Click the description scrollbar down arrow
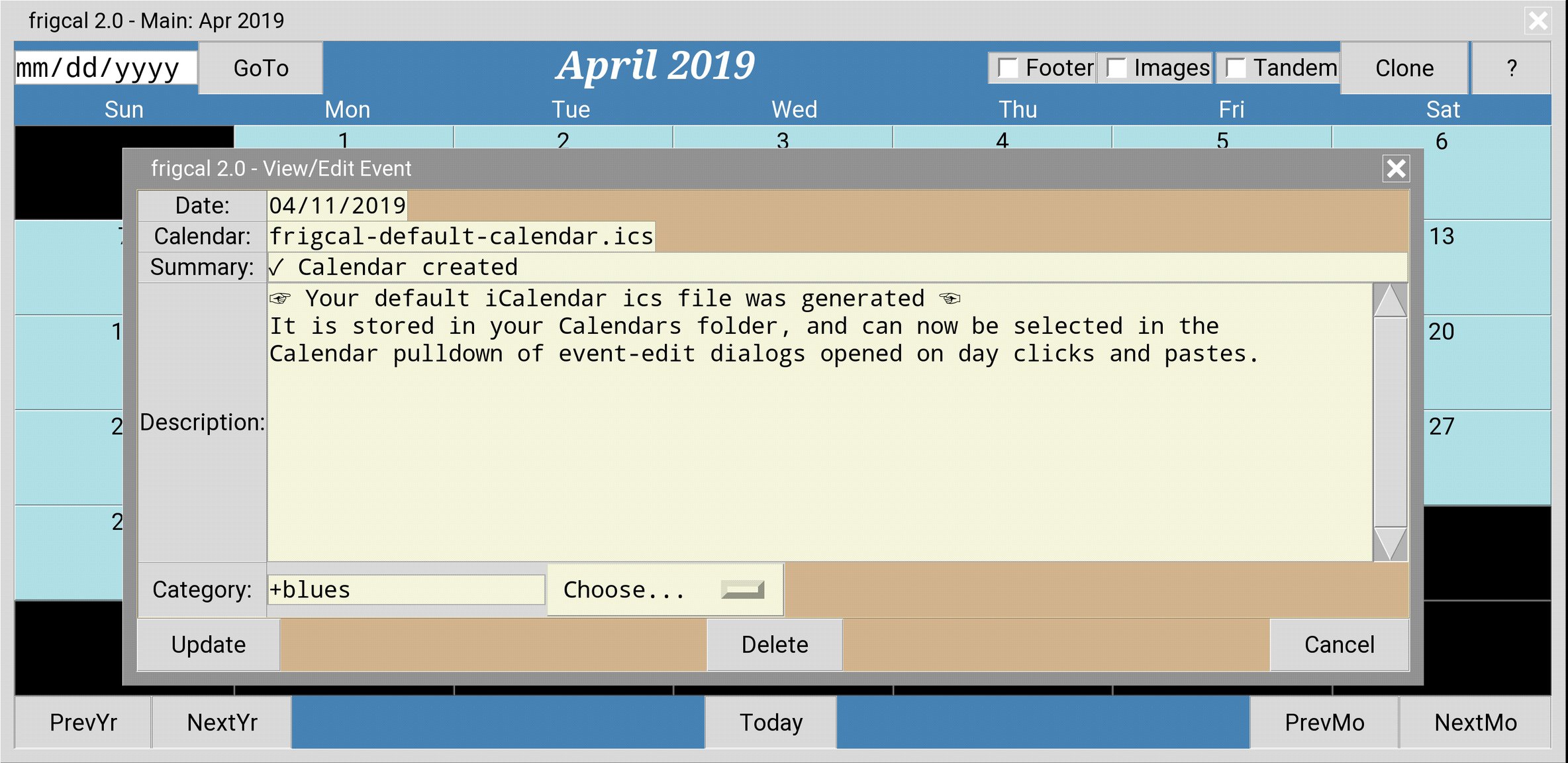 click(x=1390, y=544)
